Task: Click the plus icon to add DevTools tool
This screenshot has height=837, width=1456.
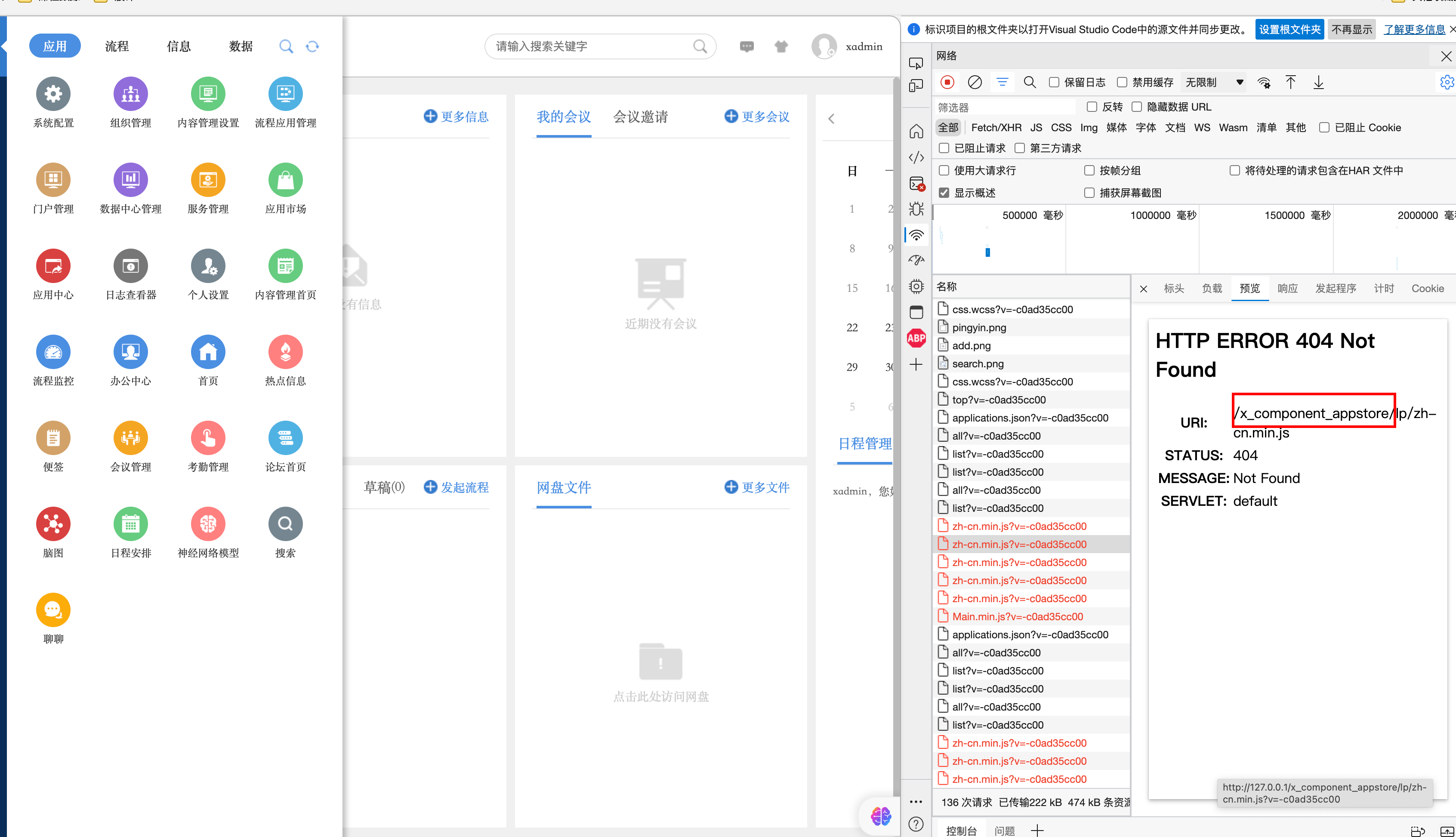Action: [x=916, y=364]
